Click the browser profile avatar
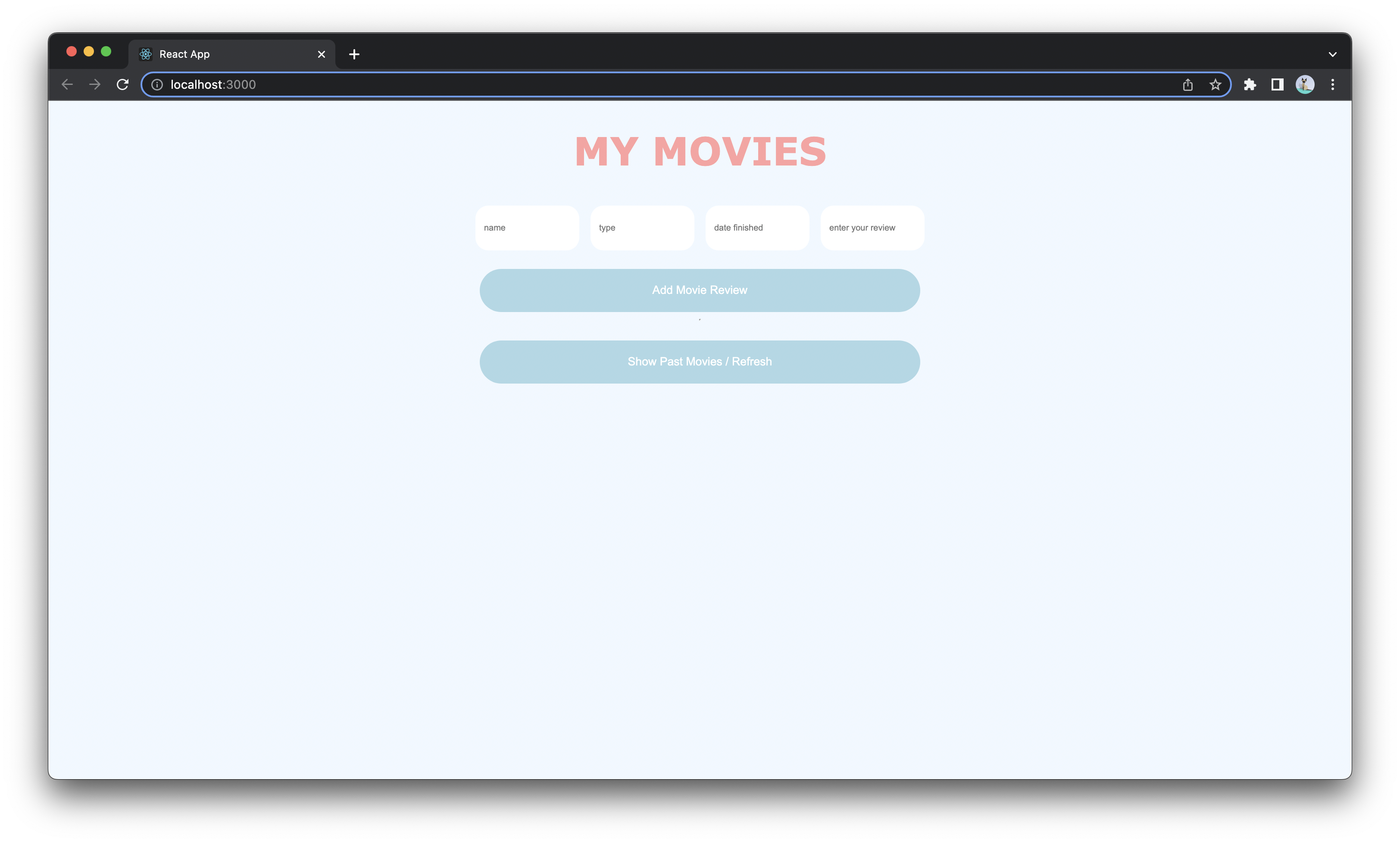Screen dimensions: 1400x843 click(1305, 84)
